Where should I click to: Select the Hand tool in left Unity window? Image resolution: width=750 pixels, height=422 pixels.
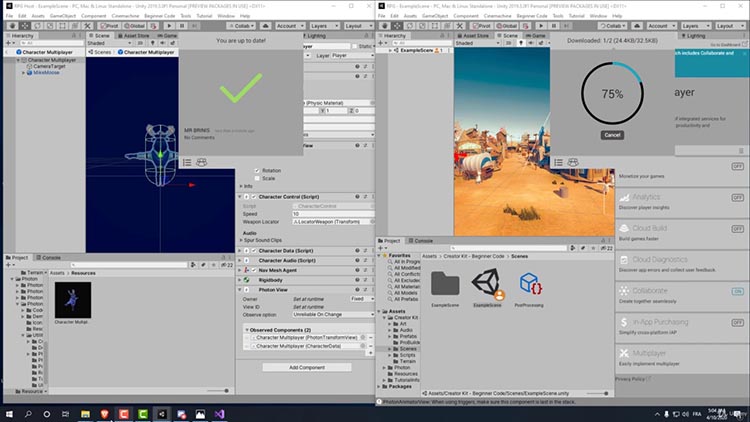pyautogui.click(x=12, y=26)
